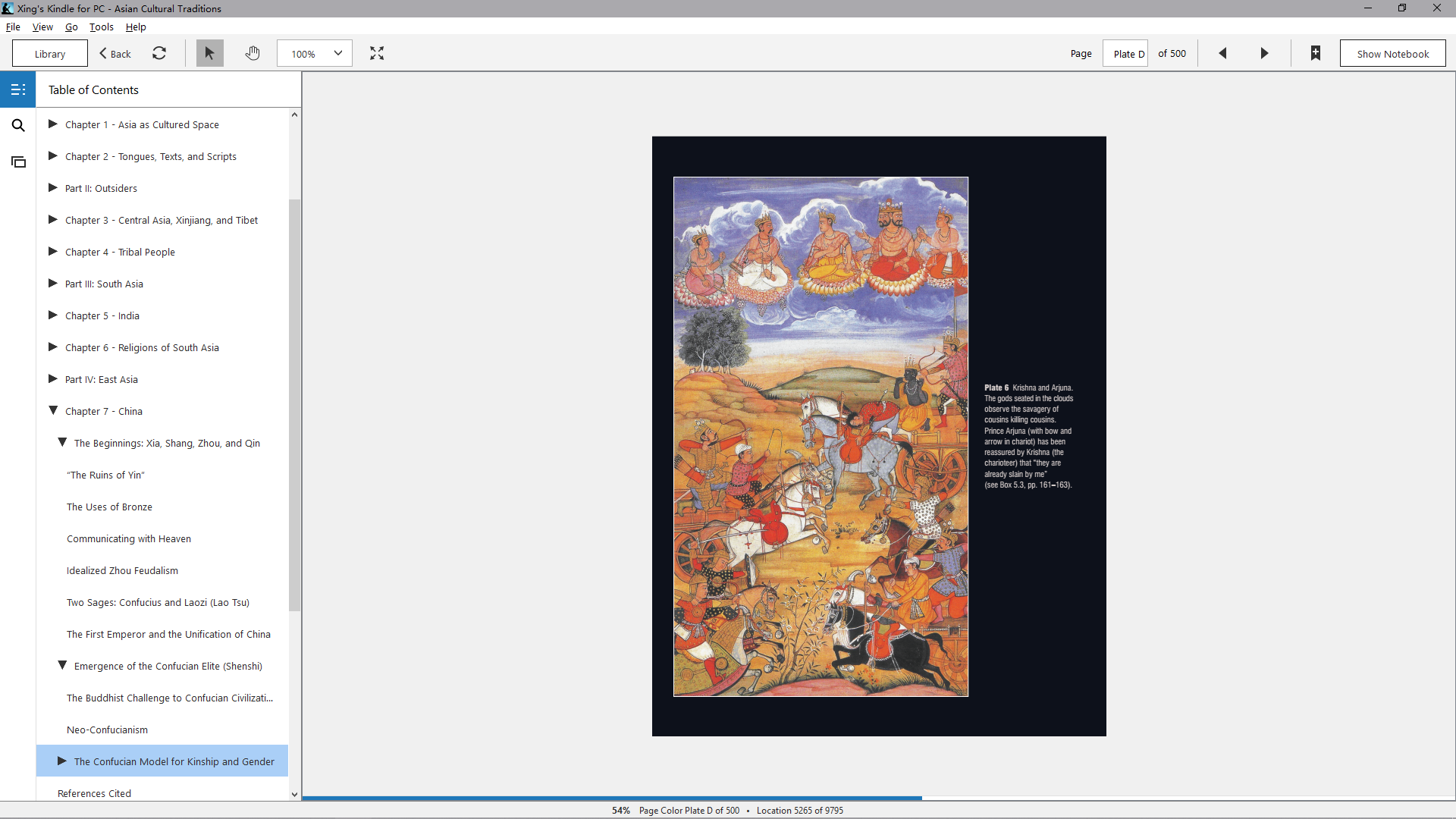This screenshot has width=1456, height=819.
Task: Click the refresh/sync icon in toolbar
Action: 159,53
